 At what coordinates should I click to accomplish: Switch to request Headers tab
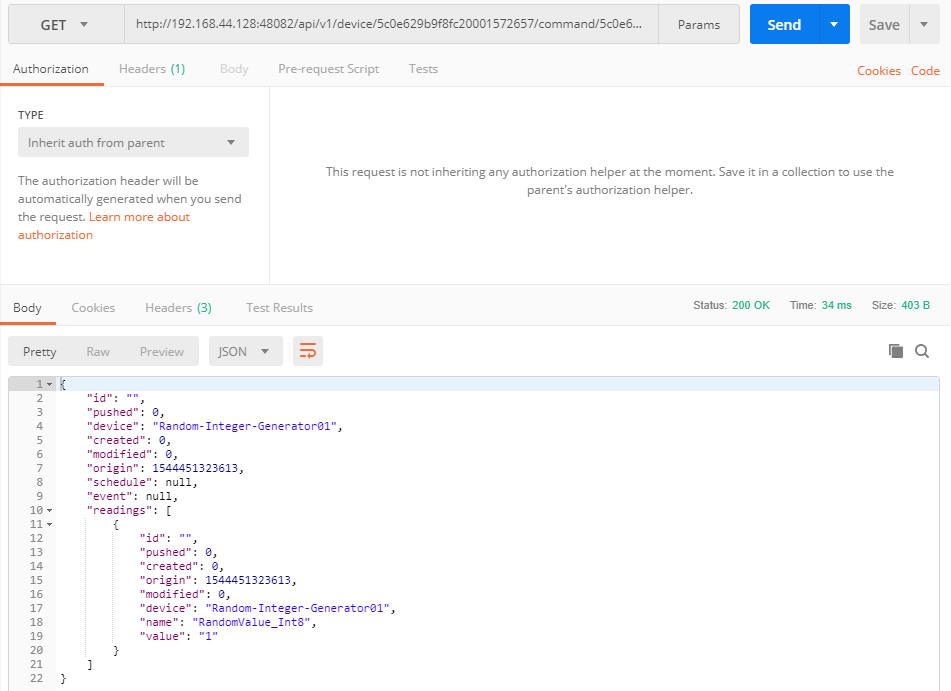pos(151,69)
